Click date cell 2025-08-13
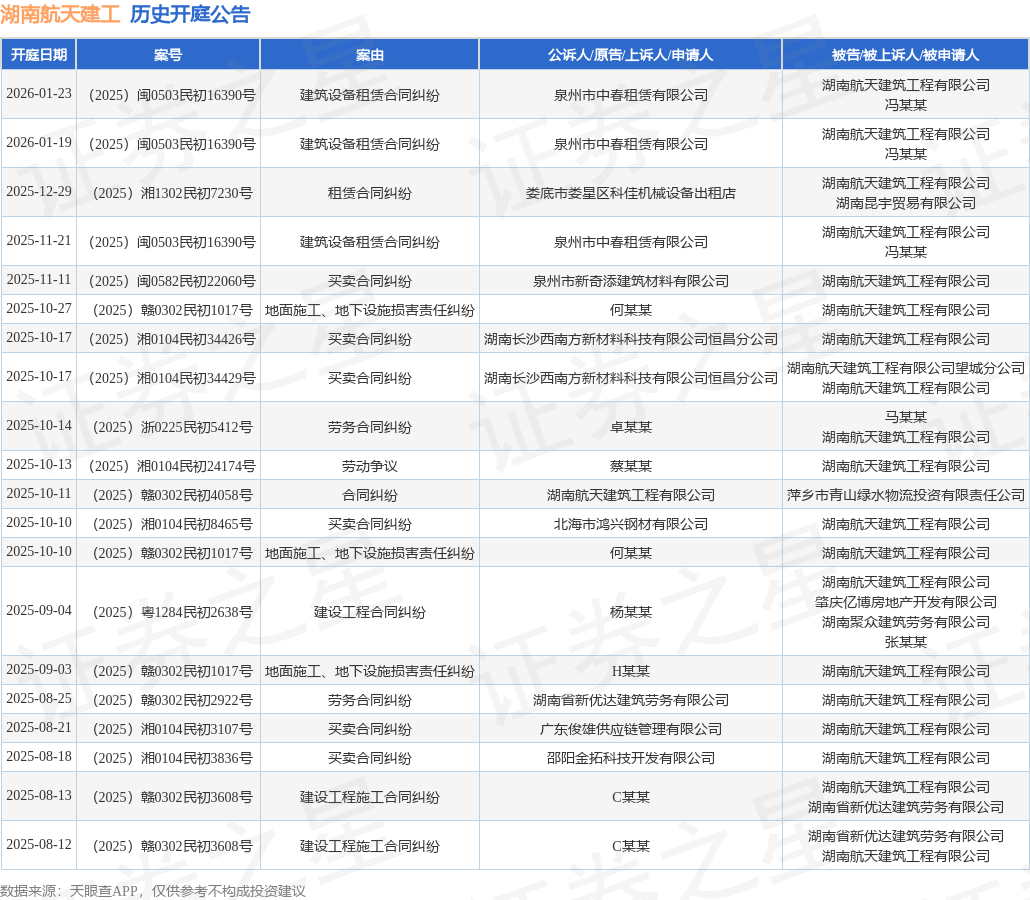 click(39, 795)
